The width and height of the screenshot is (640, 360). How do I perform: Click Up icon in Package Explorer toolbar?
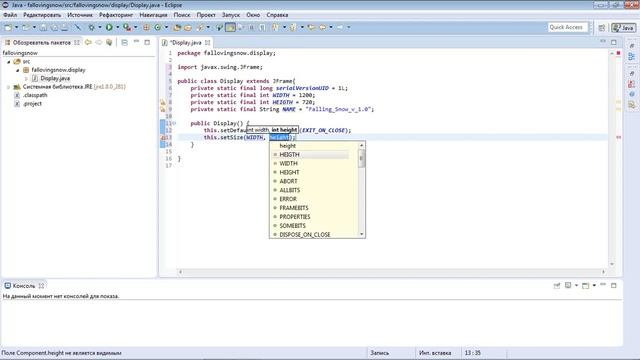[109, 42]
